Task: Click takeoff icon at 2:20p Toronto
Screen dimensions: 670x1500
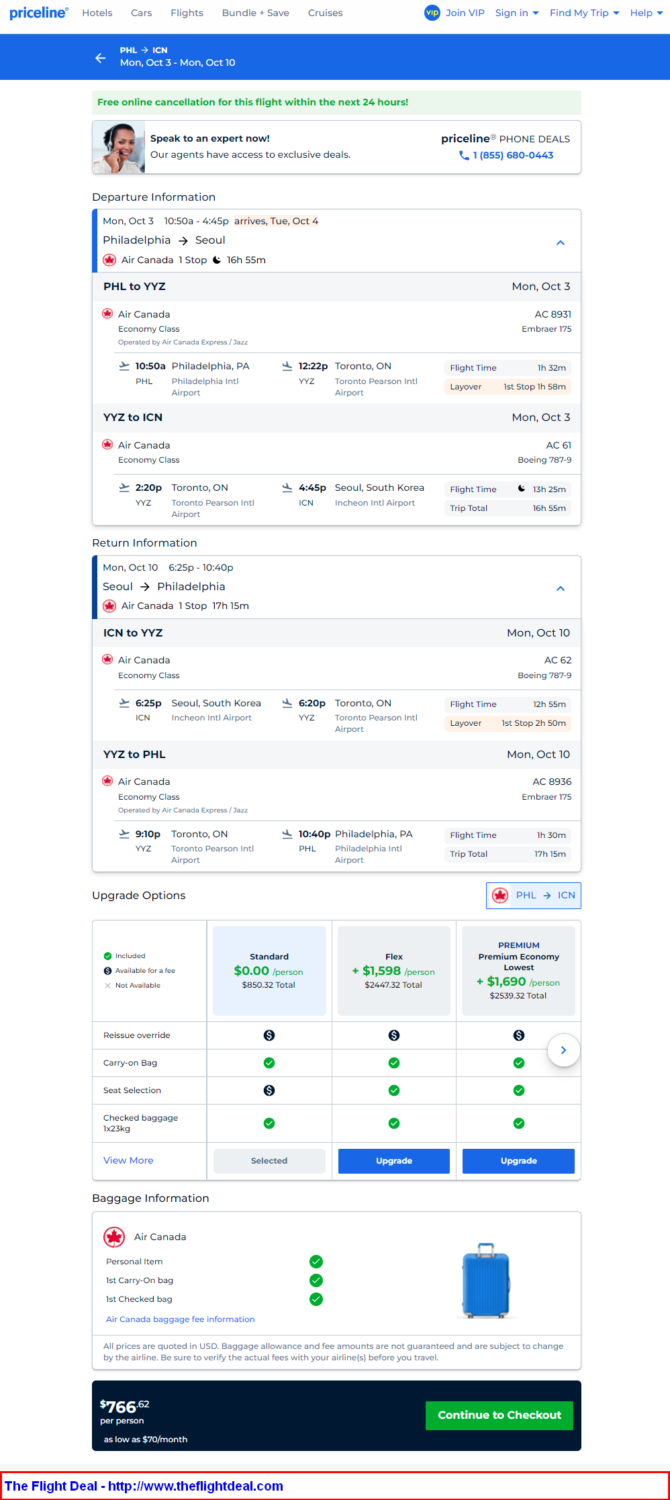Action: click(124, 488)
